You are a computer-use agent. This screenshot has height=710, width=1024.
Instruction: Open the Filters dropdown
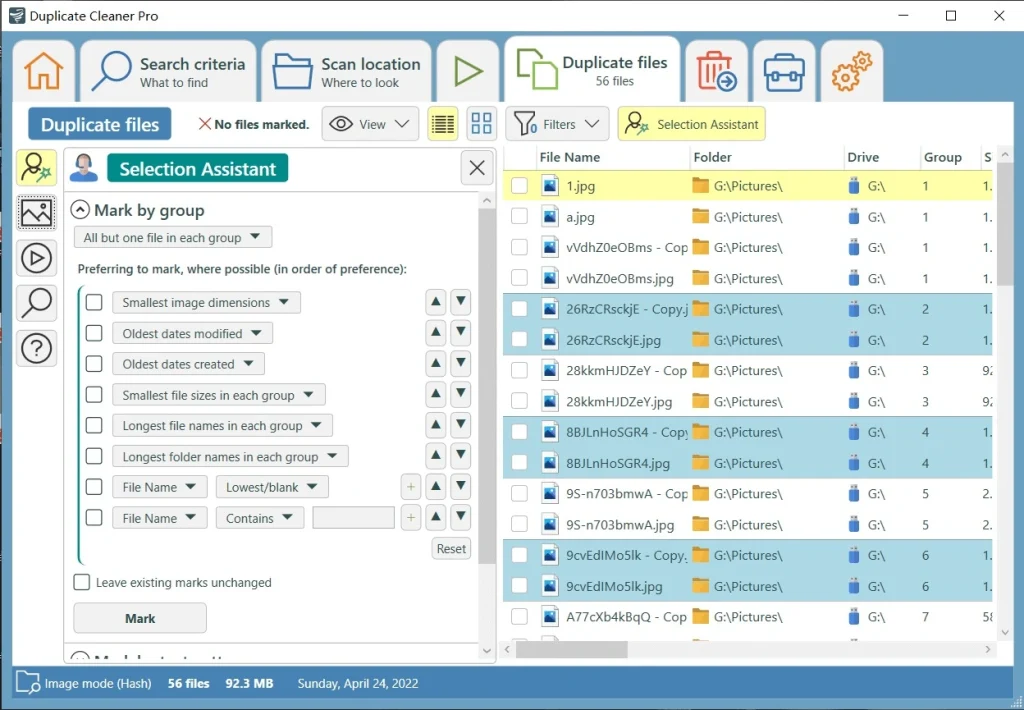click(x=557, y=123)
